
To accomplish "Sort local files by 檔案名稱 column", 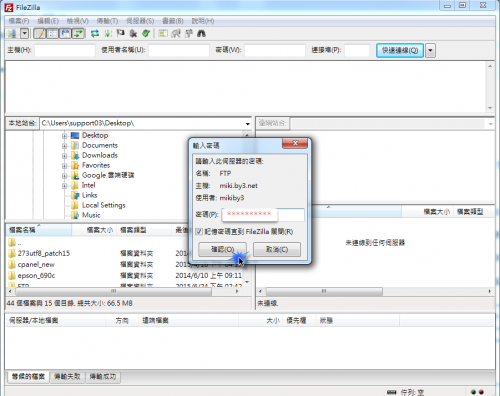I will tap(39, 230).
